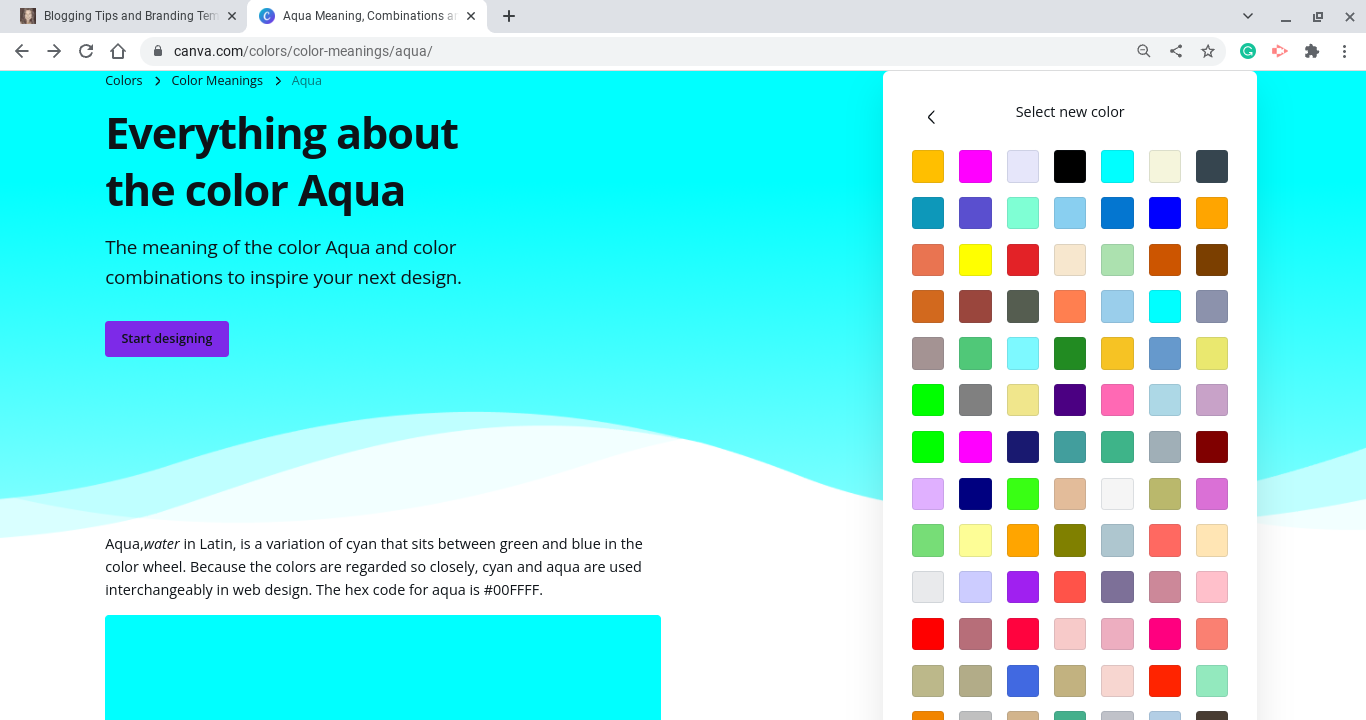Open the Colors breadcrumb link
Viewport: 1366px width, 720px height.
click(x=124, y=81)
